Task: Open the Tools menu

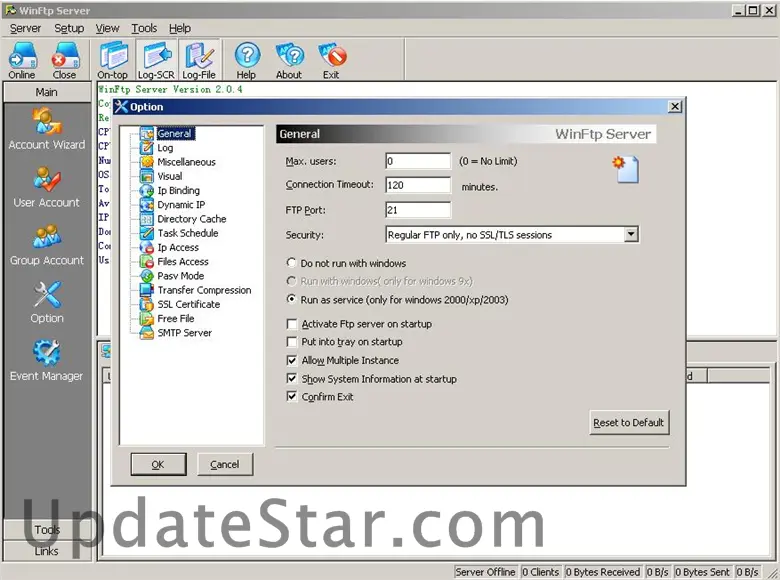Action: 144,28
